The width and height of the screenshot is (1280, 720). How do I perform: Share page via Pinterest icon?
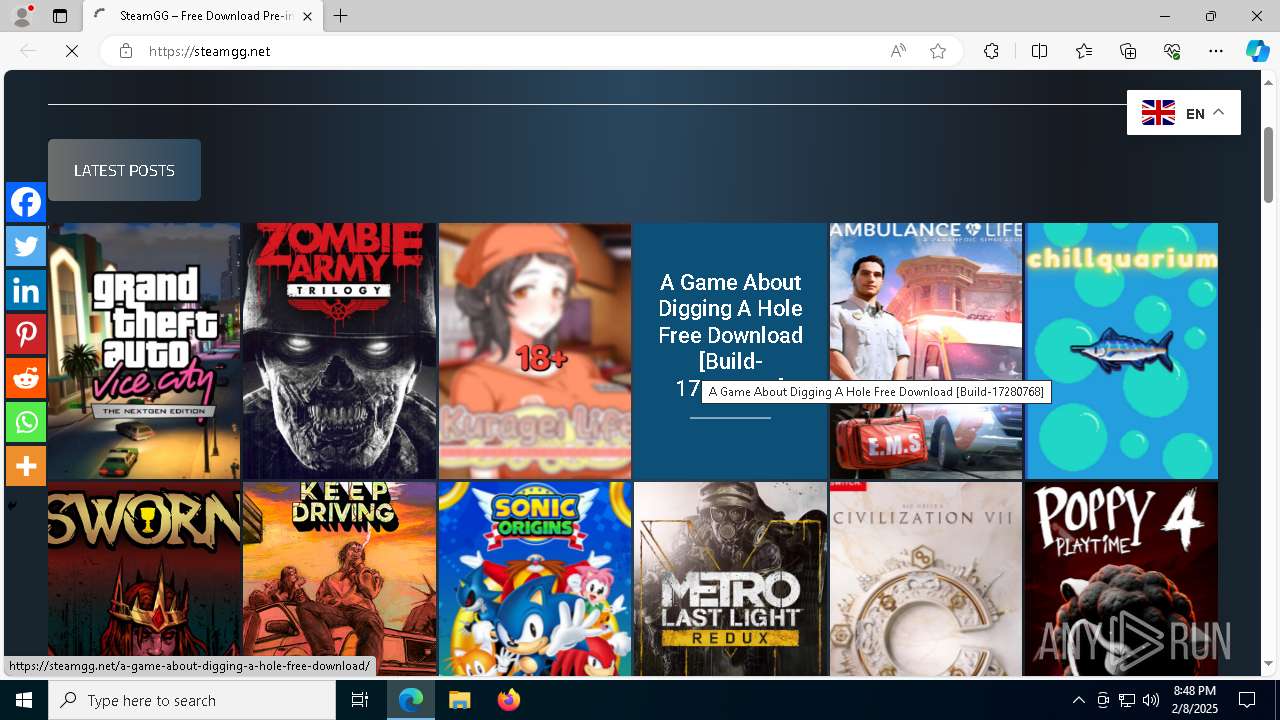tap(26, 334)
